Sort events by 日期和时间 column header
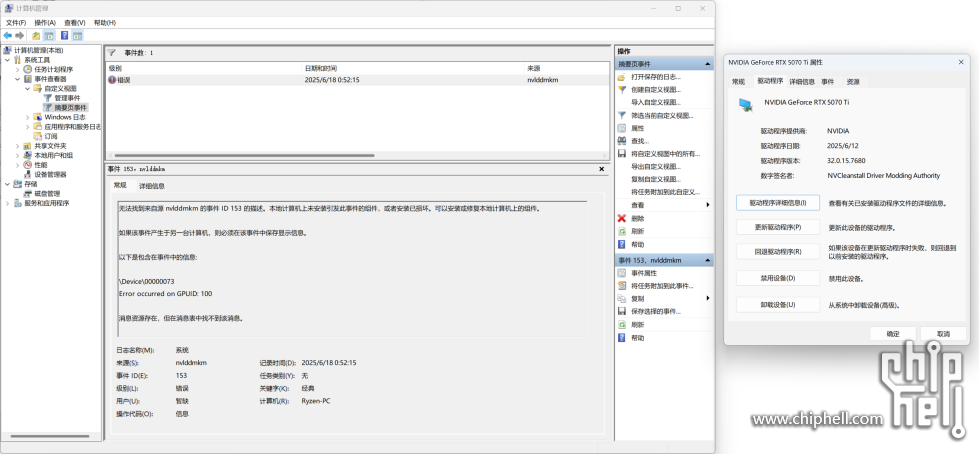The height and width of the screenshot is (454, 979). pos(413,67)
